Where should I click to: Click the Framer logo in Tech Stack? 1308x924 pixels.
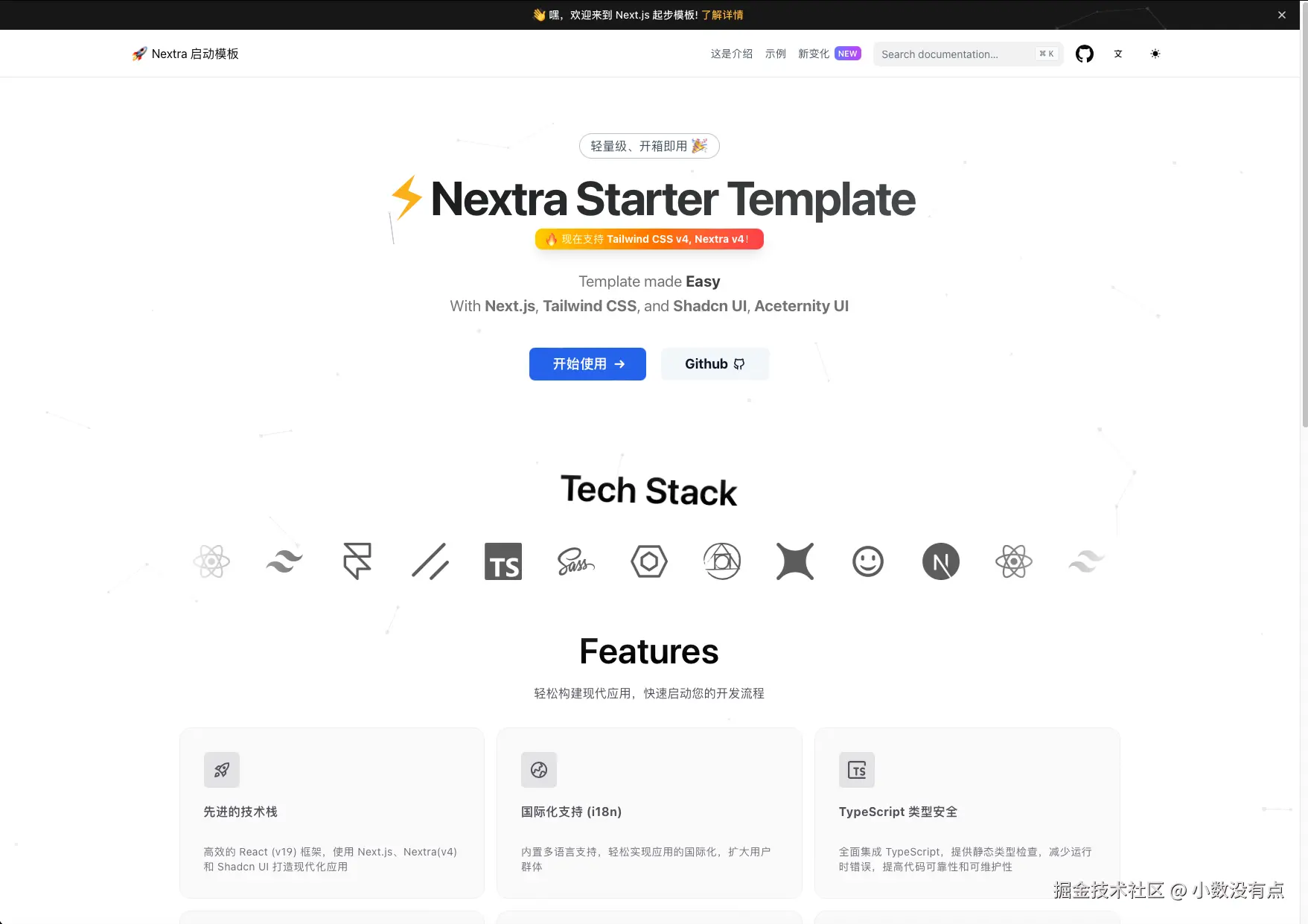[357, 561]
